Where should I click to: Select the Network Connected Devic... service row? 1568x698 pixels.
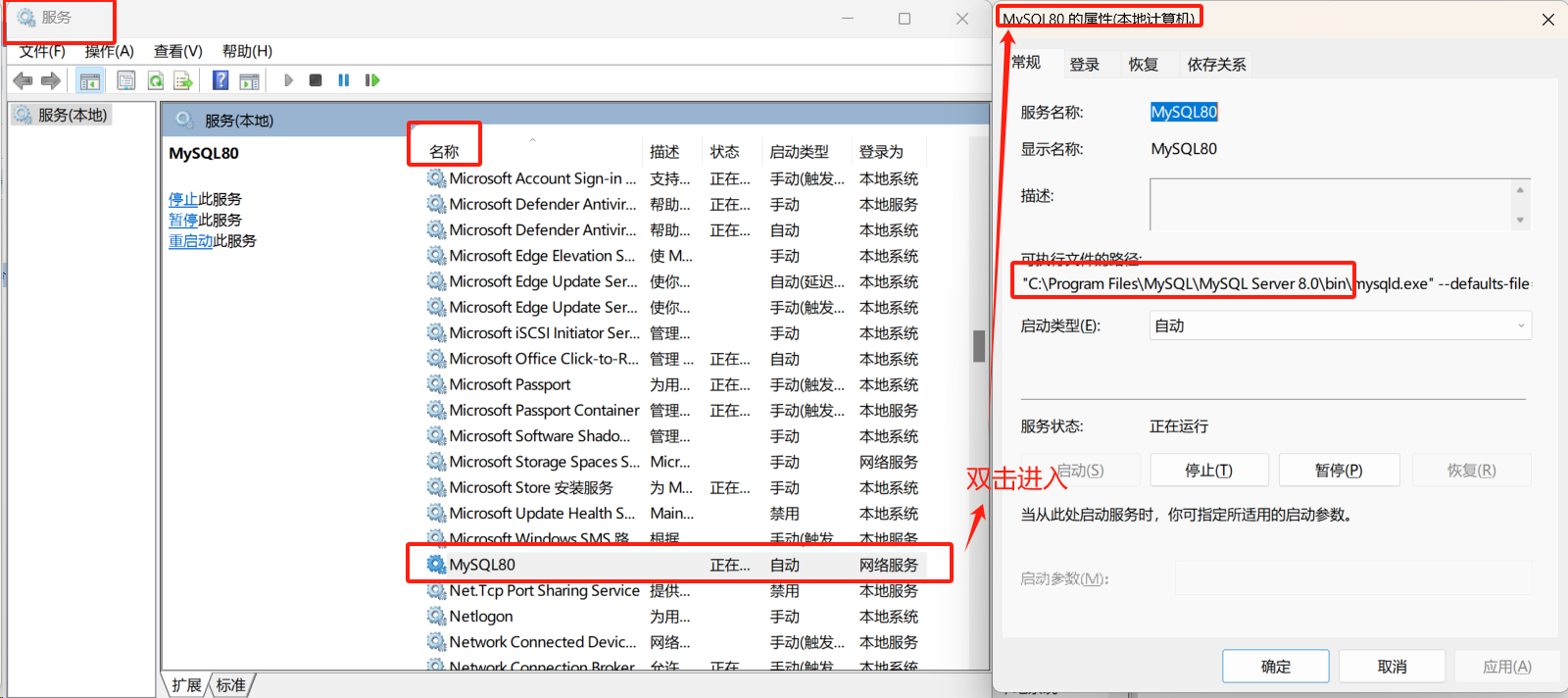pyautogui.click(x=674, y=642)
